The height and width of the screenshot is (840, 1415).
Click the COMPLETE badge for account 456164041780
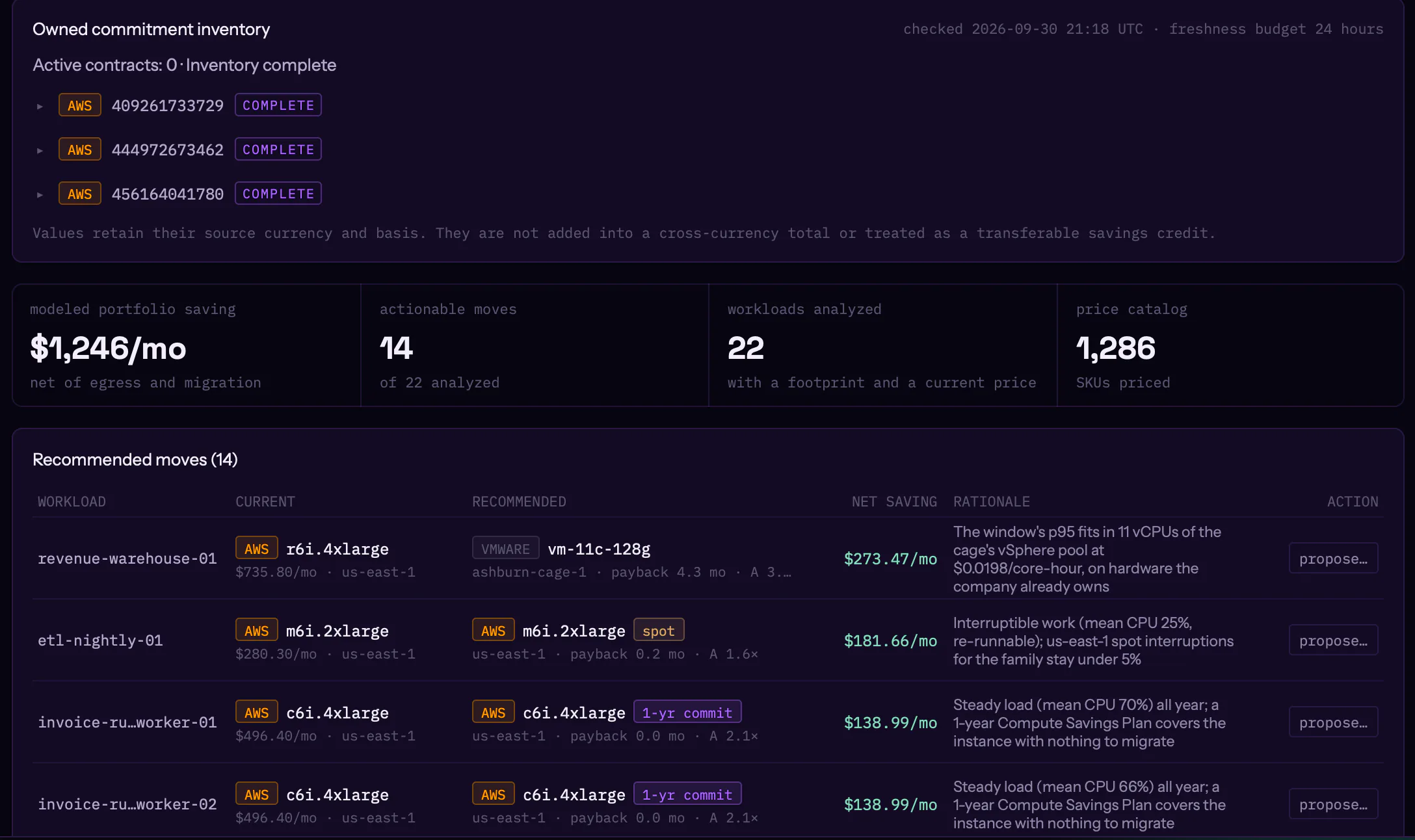[278, 194]
